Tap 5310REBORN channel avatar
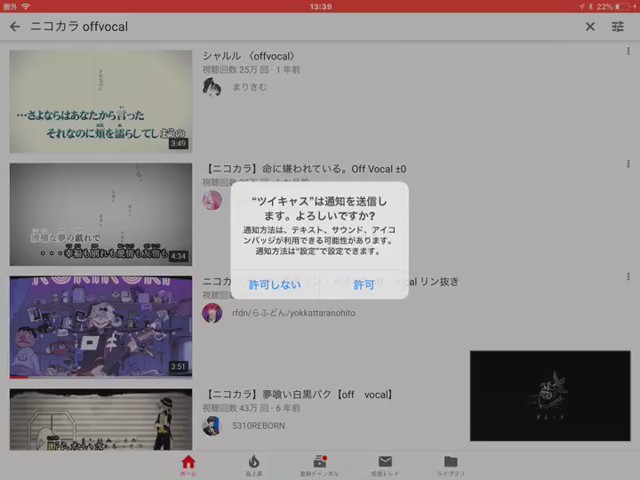Viewport: 640px width, 480px height. click(x=212, y=426)
